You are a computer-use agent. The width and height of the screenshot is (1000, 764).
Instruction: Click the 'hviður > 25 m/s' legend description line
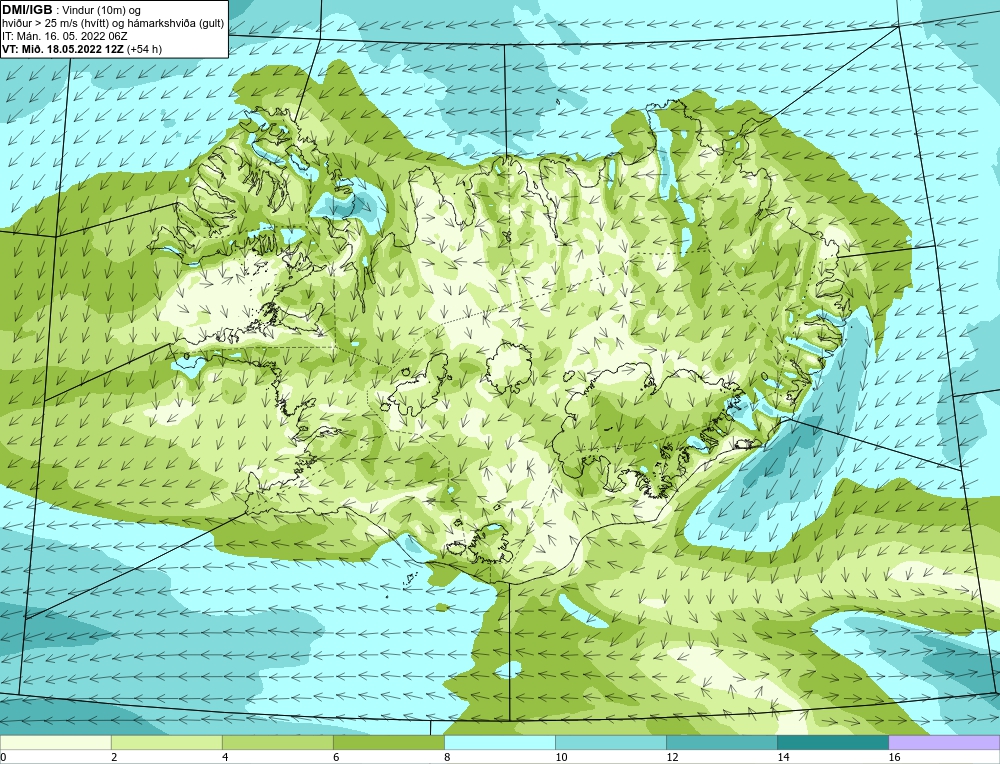[113, 24]
